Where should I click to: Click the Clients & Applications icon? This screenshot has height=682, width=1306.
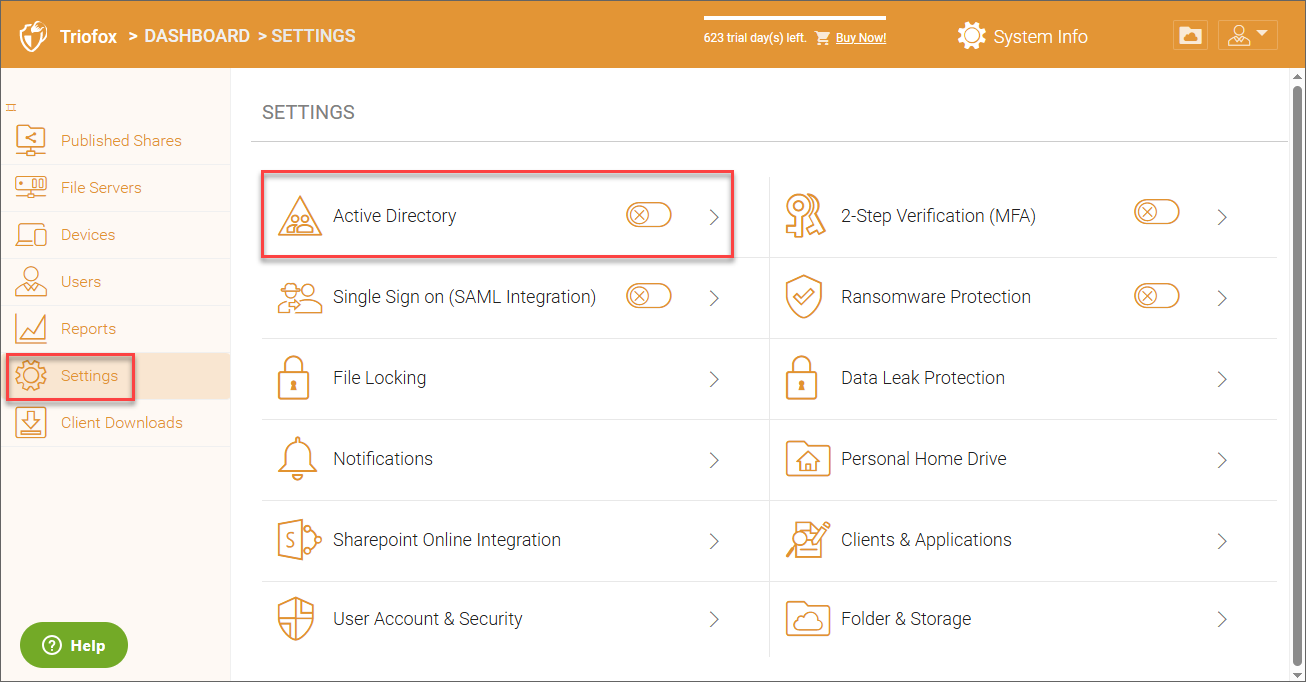click(x=808, y=540)
